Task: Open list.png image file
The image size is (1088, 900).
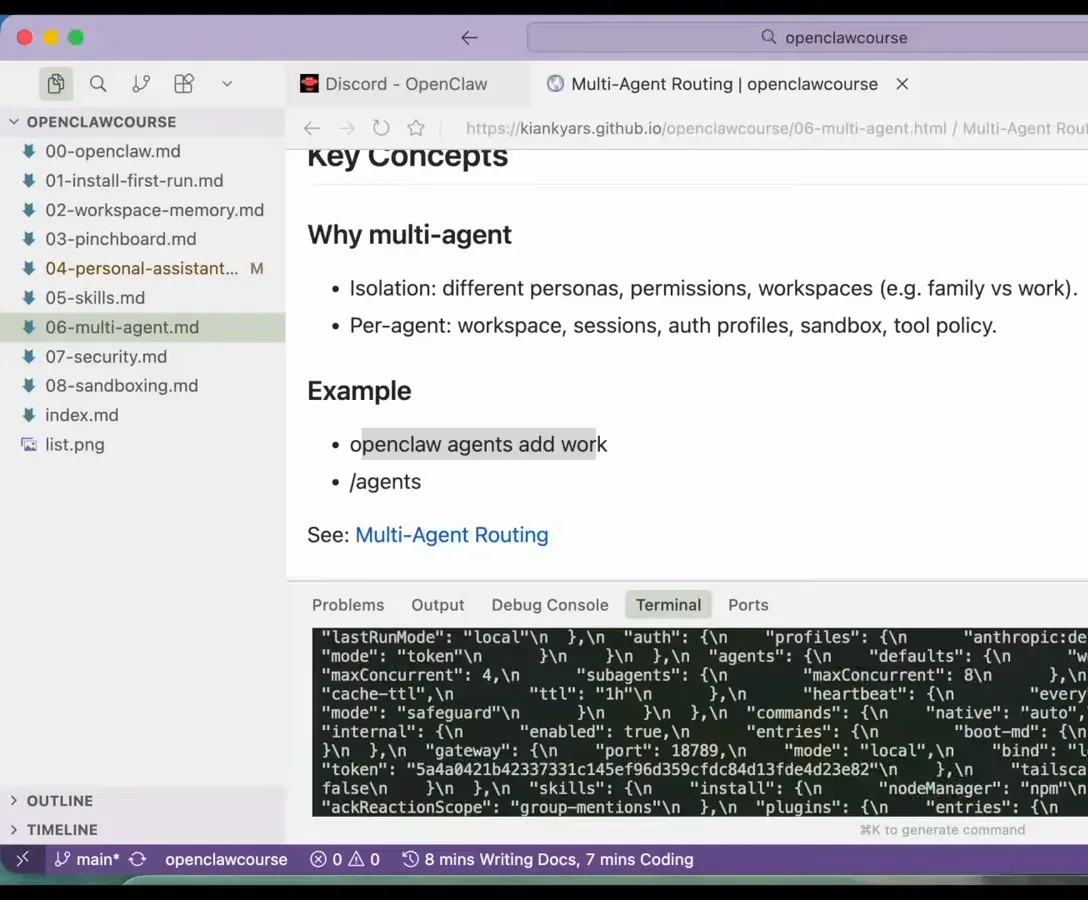Action: [x=143, y=445]
